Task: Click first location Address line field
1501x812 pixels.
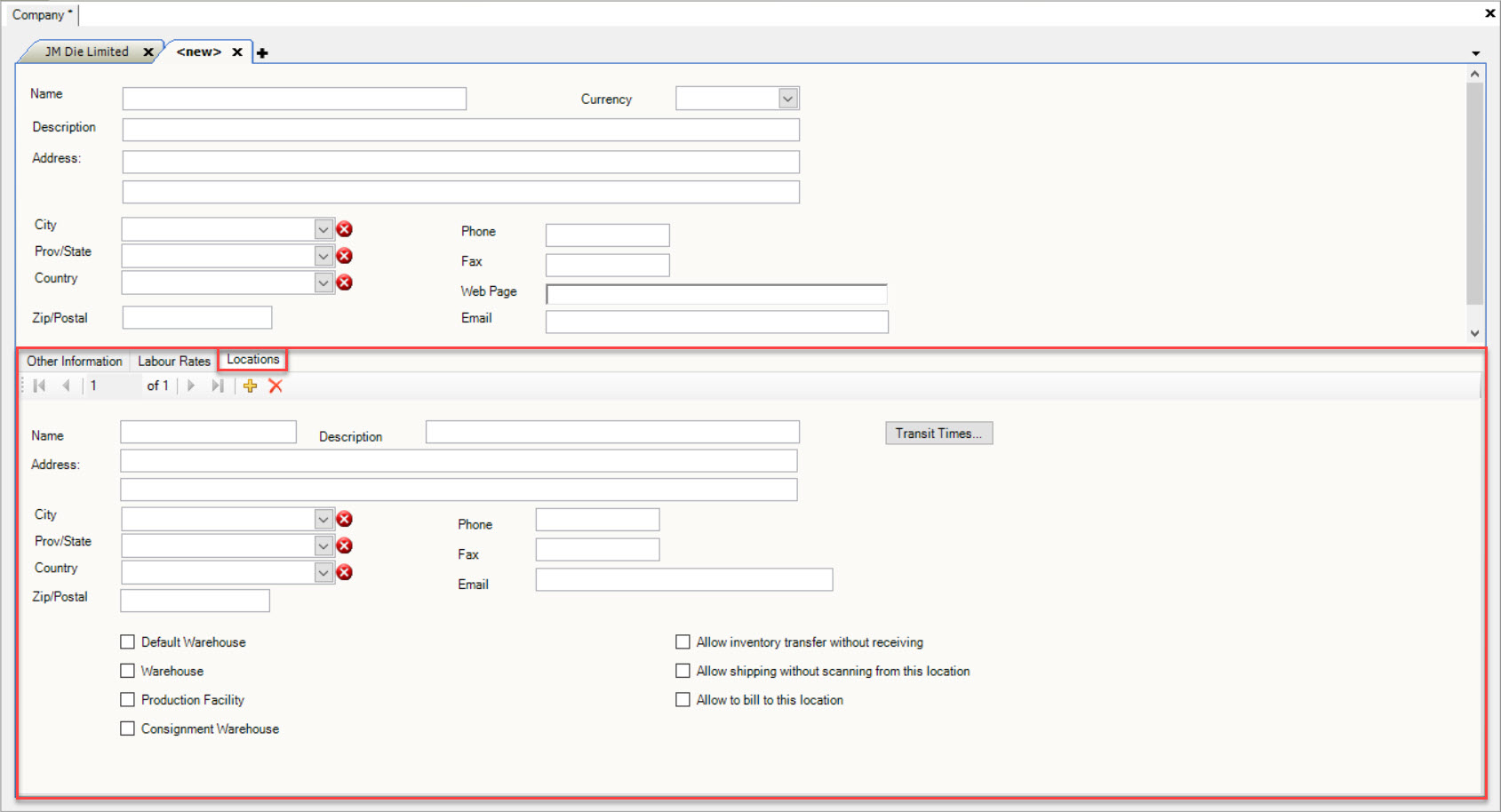Action: click(459, 460)
